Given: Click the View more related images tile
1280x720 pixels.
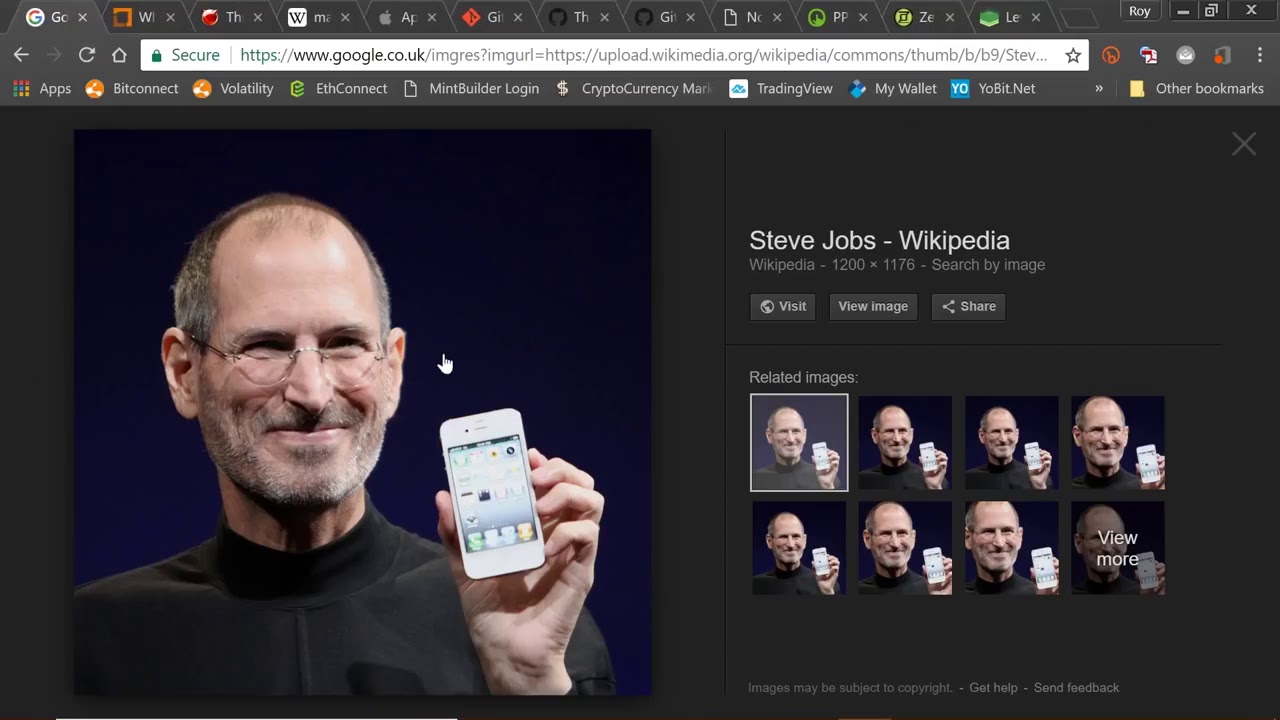Looking at the screenshot, I should (x=1118, y=548).
